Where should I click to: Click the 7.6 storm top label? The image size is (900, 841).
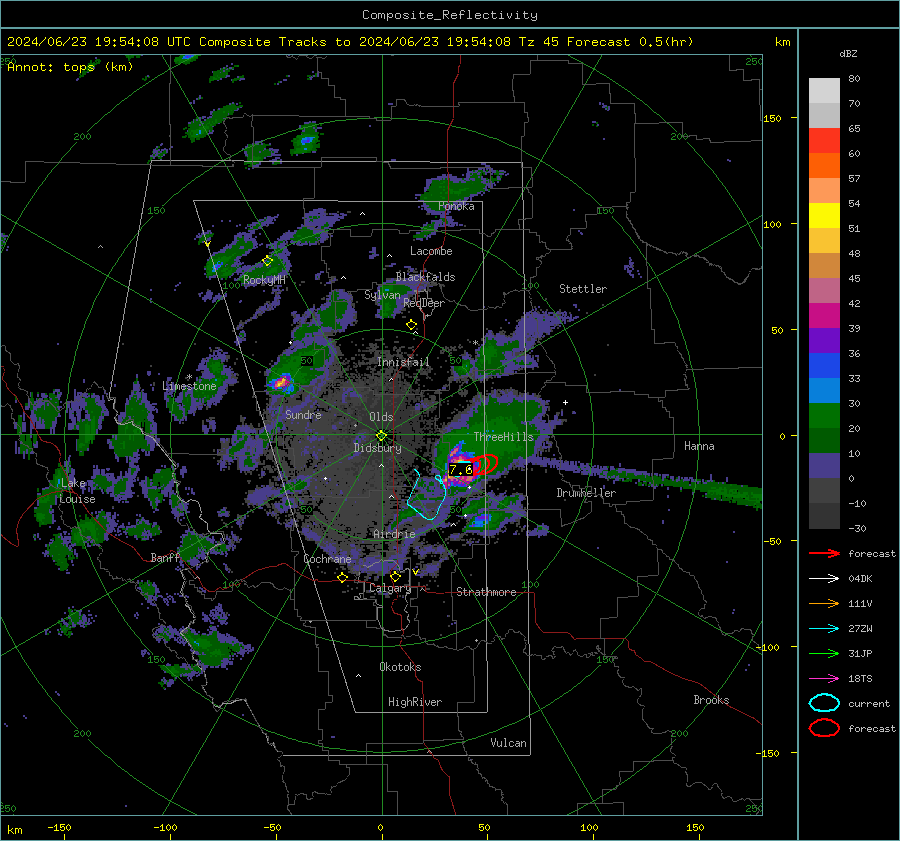coord(460,470)
